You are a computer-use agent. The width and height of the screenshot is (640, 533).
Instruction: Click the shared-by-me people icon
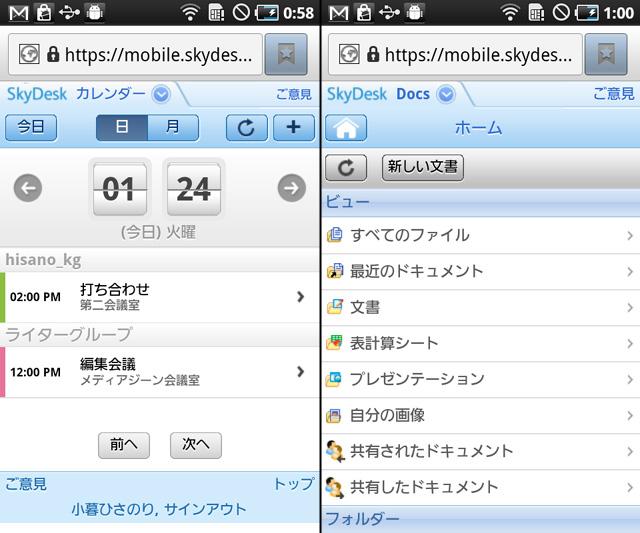coord(335,487)
